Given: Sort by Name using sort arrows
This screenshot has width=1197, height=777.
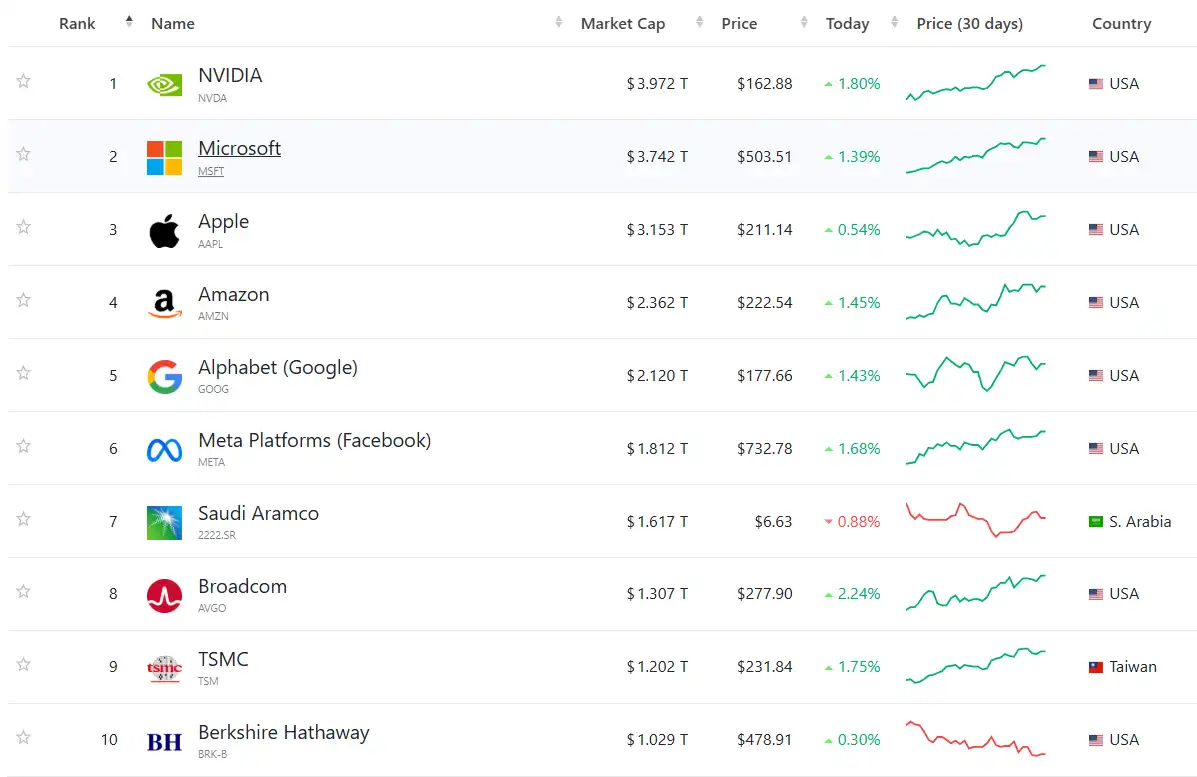Looking at the screenshot, I should [559, 22].
